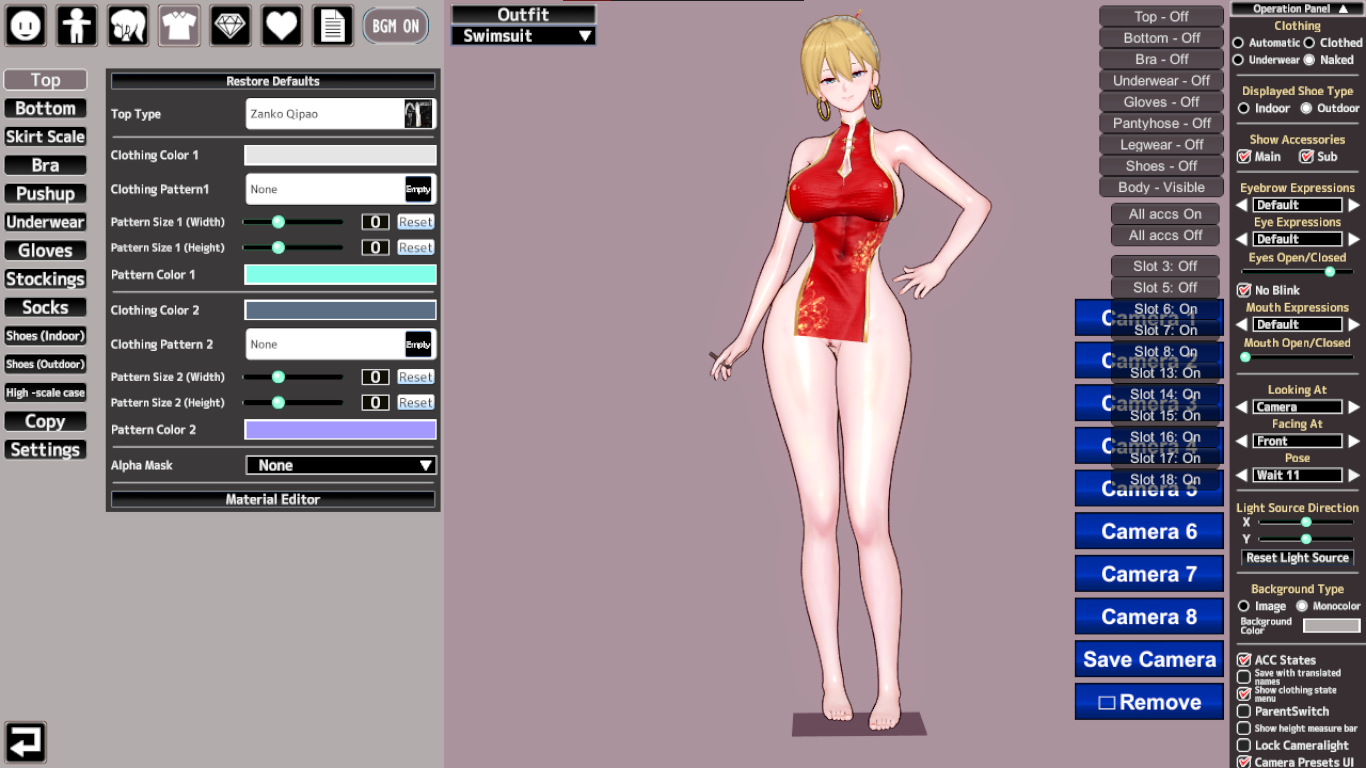
Task: Select the Clothed radio button
Action: pos(1309,43)
